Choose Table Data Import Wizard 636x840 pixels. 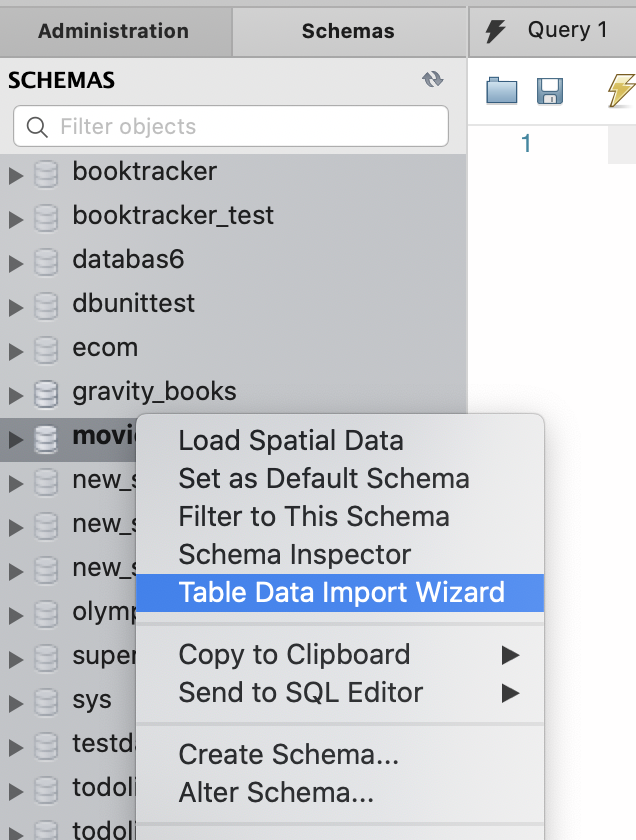340,593
